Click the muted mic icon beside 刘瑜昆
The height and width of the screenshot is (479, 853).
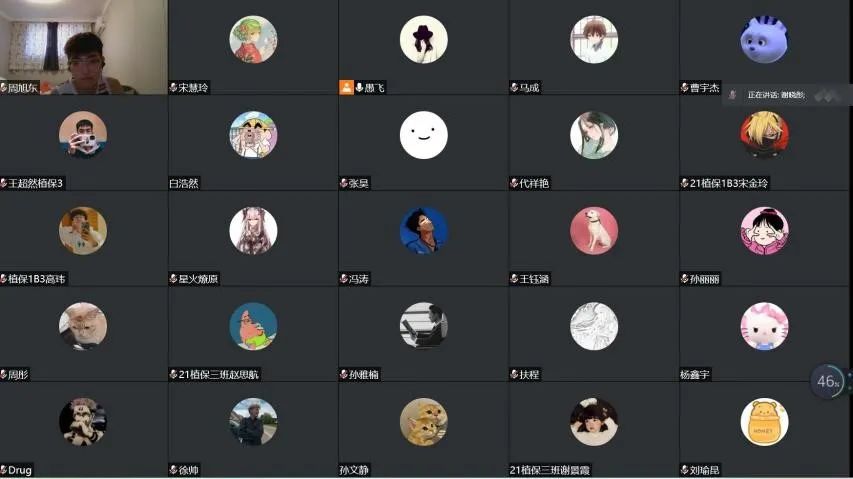[685, 470]
